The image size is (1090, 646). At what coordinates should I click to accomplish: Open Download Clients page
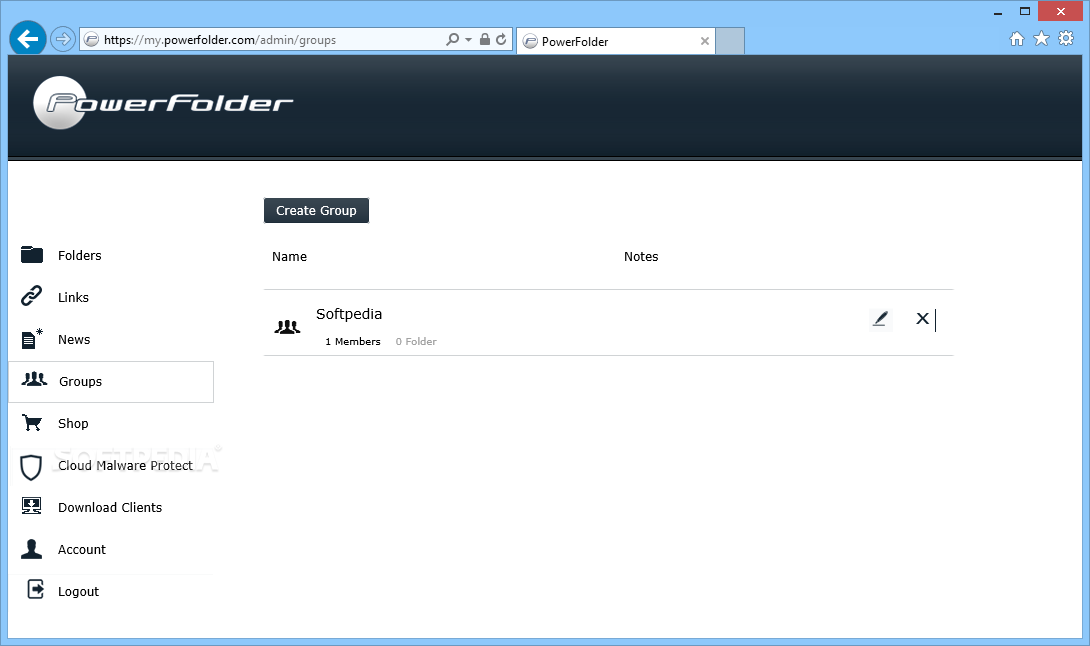pyautogui.click(x=110, y=508)
